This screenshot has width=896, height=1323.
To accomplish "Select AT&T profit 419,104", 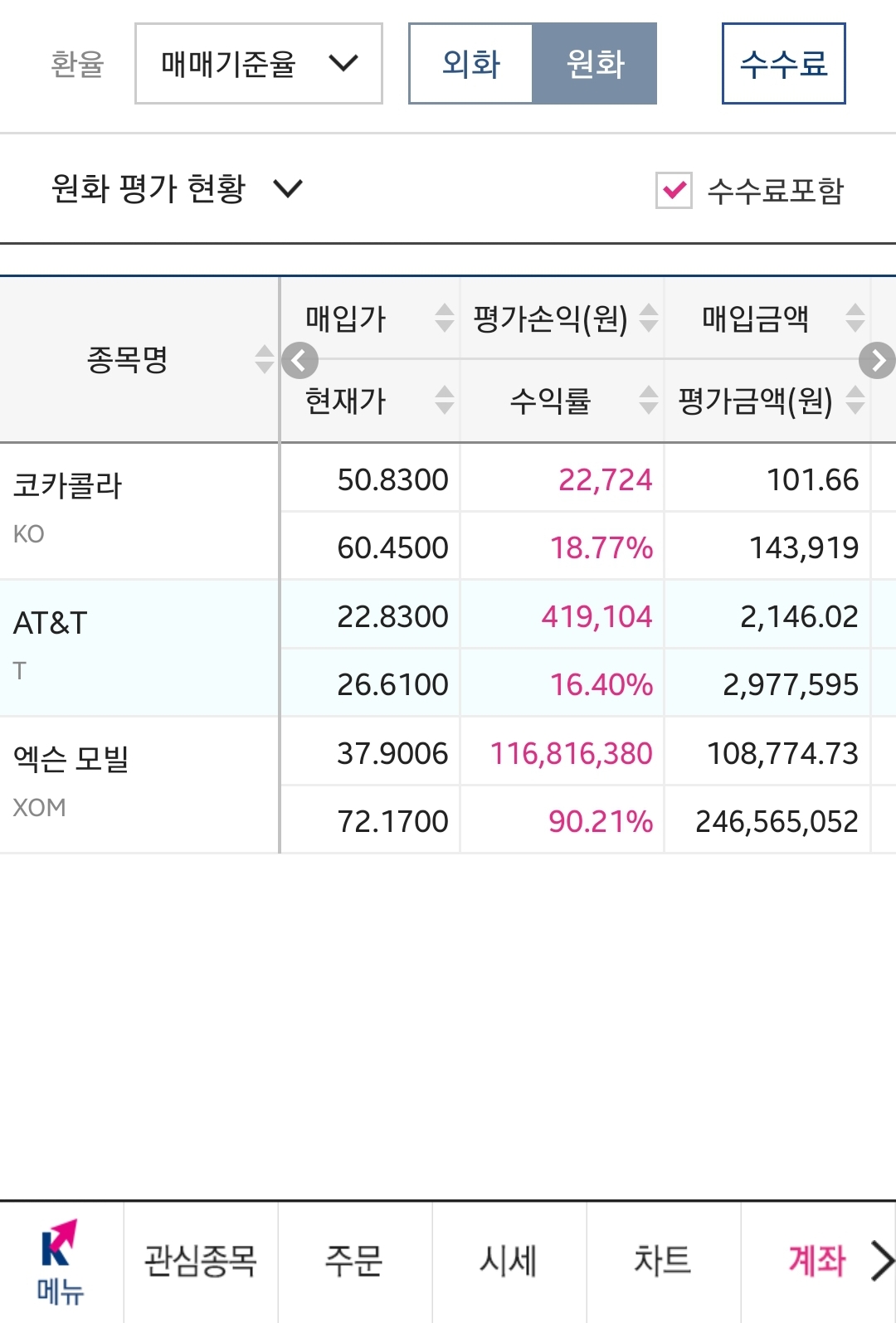I will 597,616.
